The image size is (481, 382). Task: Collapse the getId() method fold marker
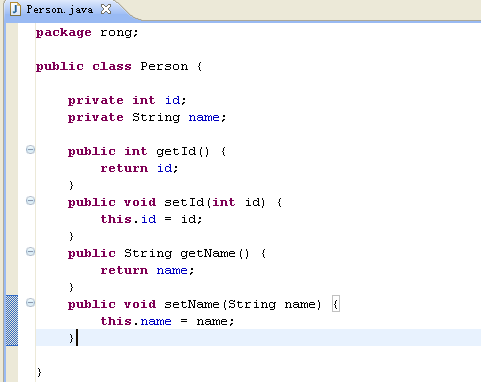30,150
